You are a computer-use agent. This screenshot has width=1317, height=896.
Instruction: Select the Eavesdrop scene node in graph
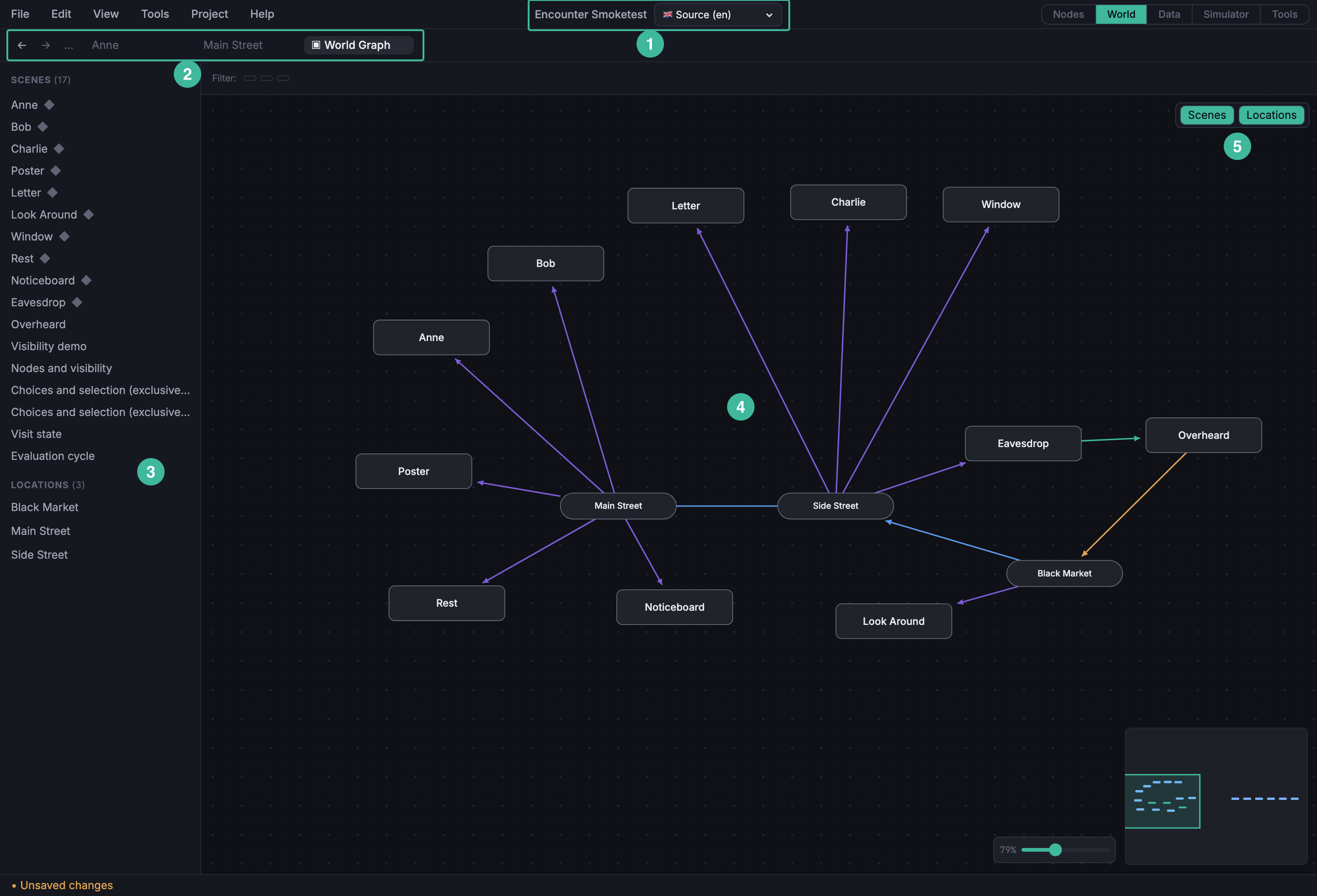(x=1023, y=443)
